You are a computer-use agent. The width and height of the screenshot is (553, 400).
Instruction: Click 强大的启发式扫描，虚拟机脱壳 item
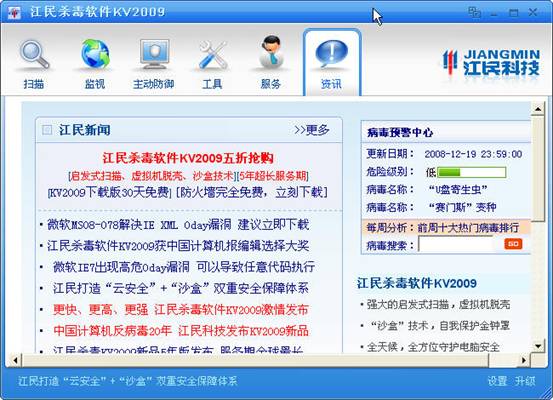pos(438,304)
